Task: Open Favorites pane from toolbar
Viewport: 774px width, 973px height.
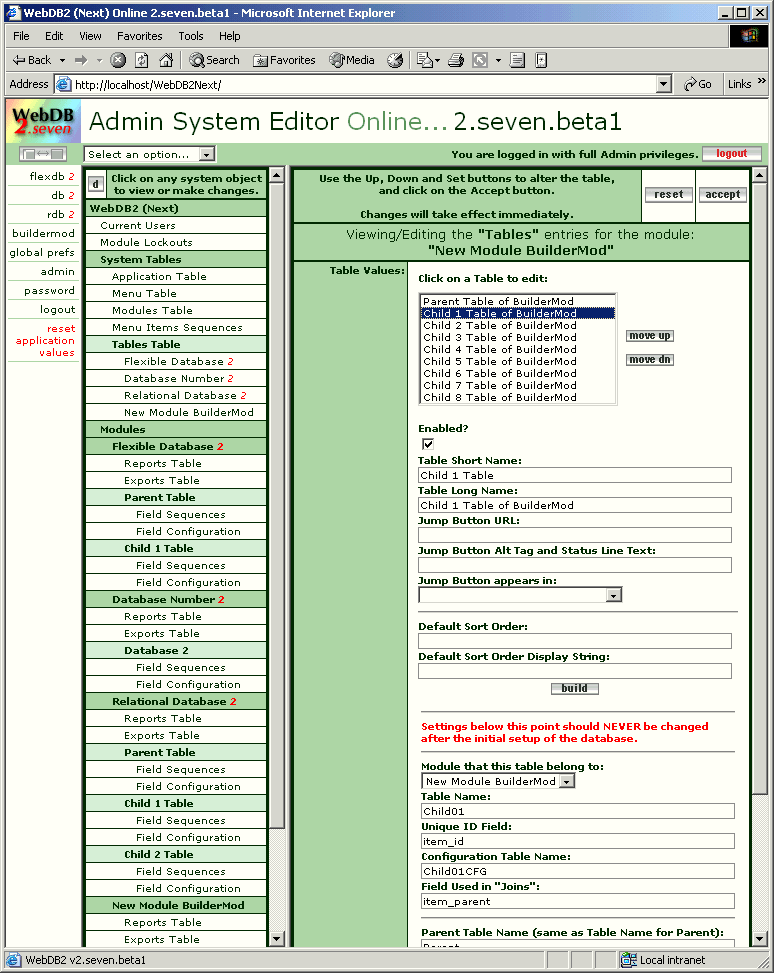Action: tap(284, 60)
